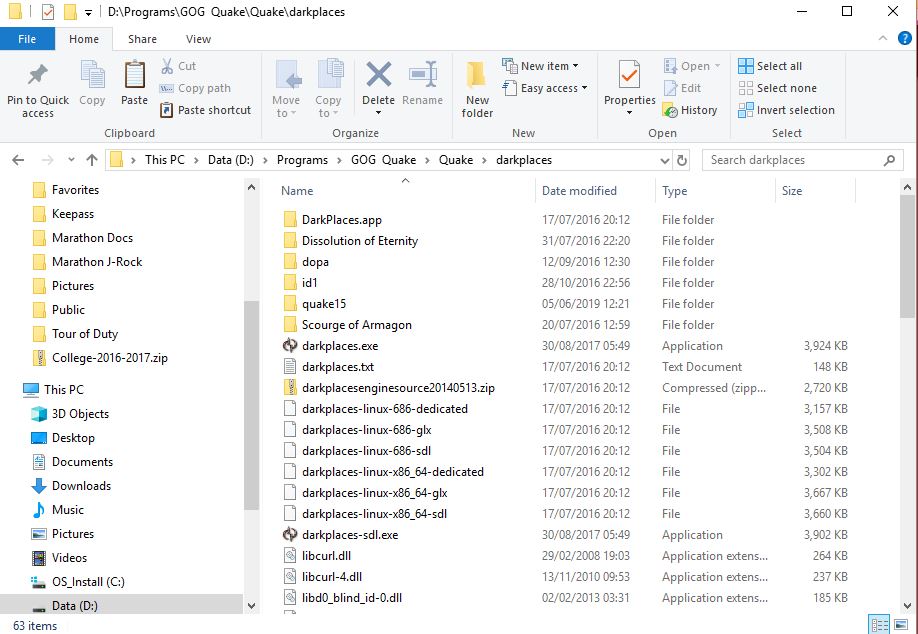Screen dimensions: 918x634
Task: Expand the Properties dropdown arrow
Action: 629,113
